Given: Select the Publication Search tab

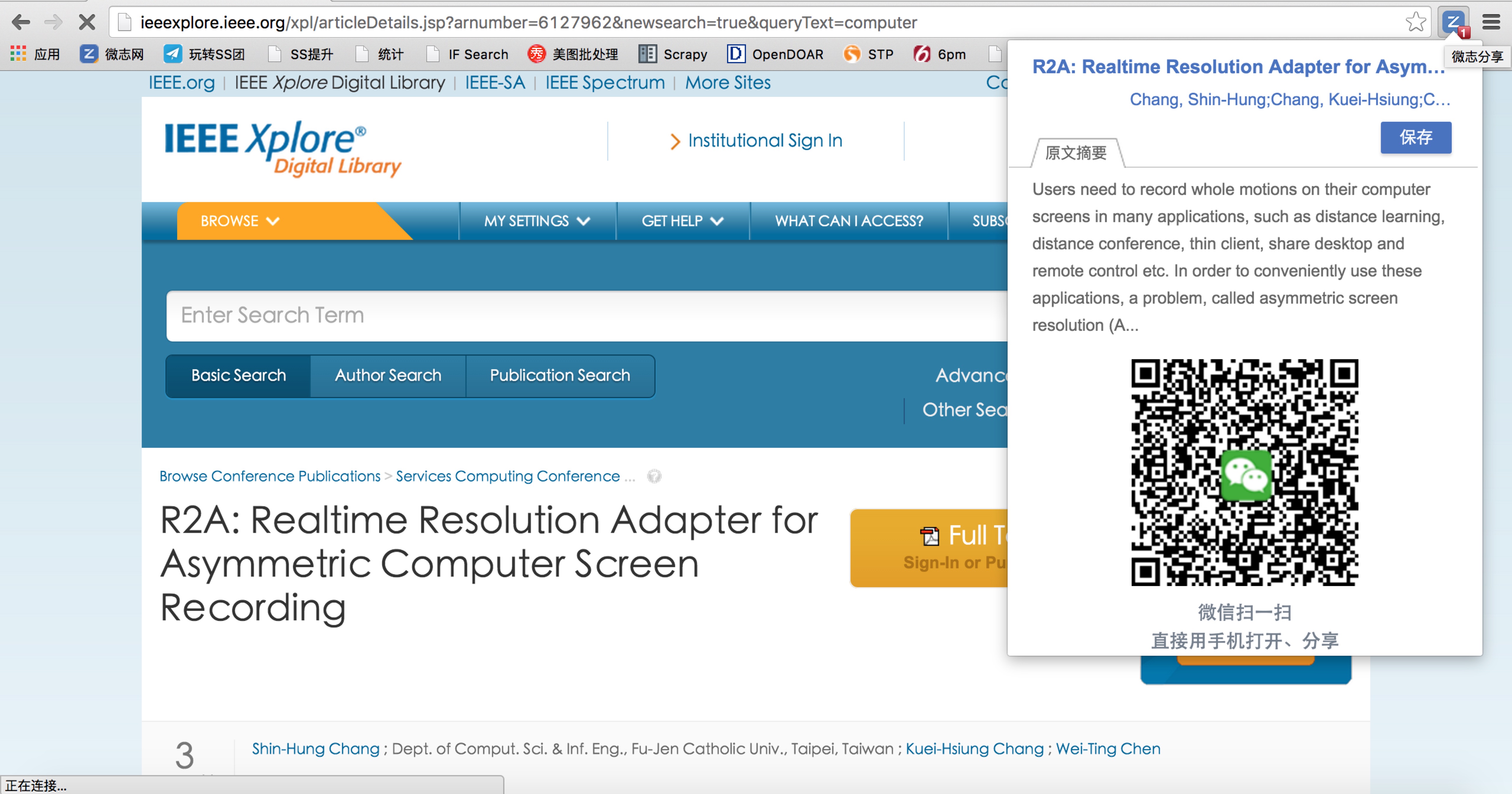Looking at the screenshot, I should 560,375.
